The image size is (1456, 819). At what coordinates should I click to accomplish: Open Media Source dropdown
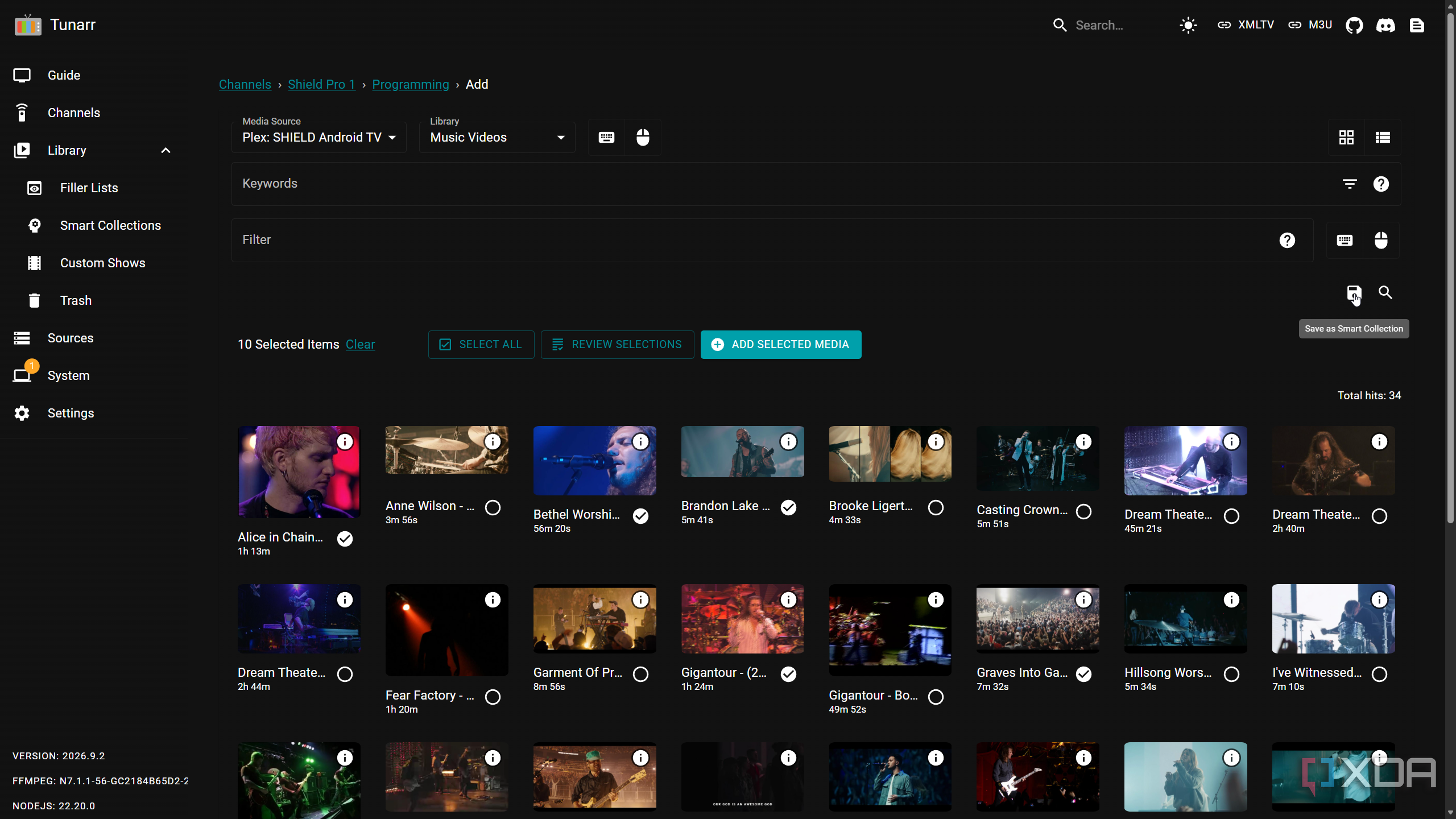pyautogui.click(x=318, y=137)
